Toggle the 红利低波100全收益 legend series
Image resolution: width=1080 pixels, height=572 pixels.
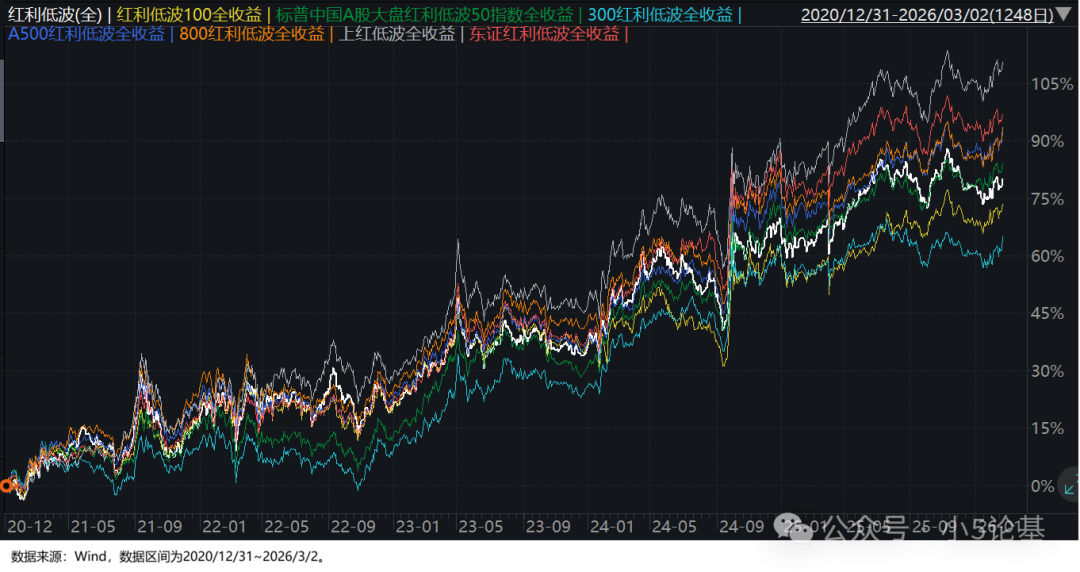click(190, 15)
